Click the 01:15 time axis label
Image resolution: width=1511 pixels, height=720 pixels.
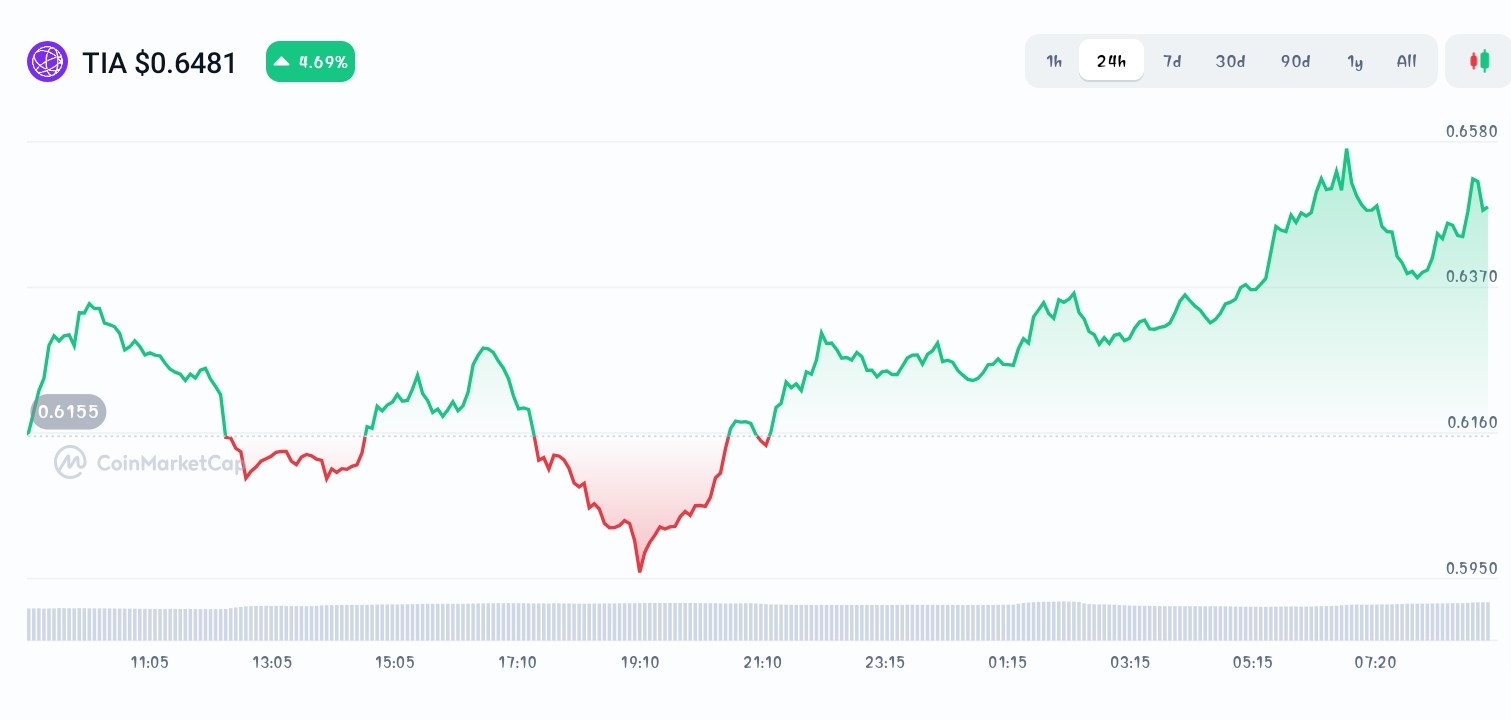click(1007, 662)
